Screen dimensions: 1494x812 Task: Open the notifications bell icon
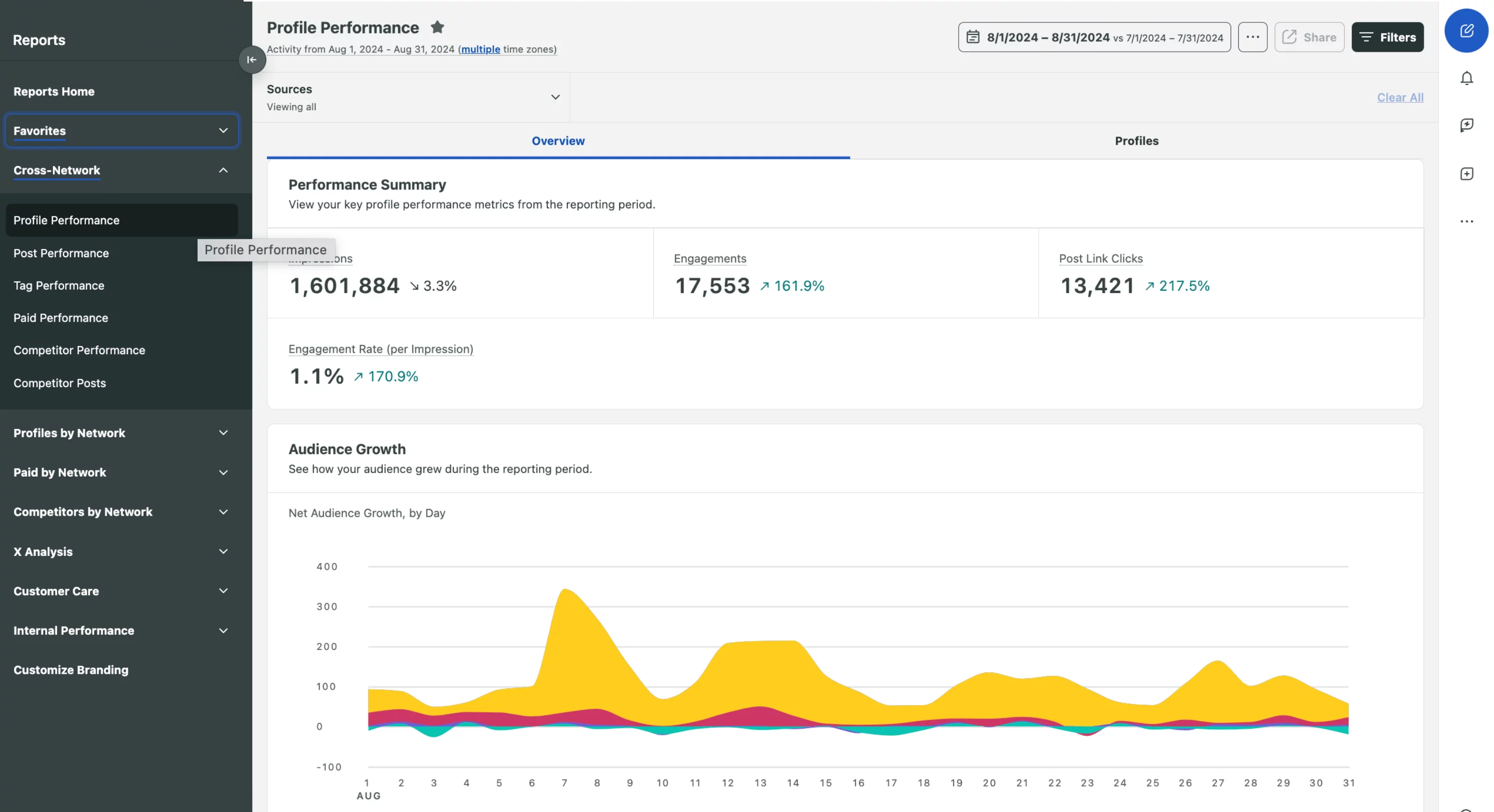point(1466,78)
